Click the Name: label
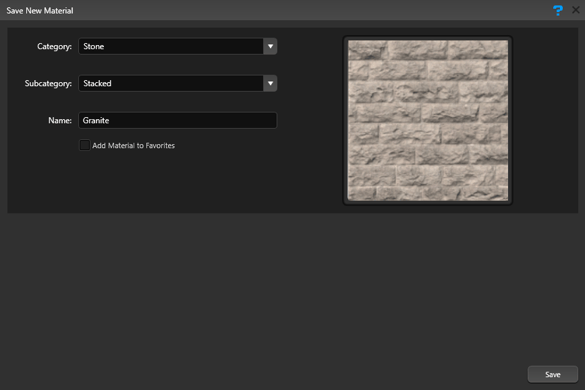585x390 pixels. pos(60,121)
